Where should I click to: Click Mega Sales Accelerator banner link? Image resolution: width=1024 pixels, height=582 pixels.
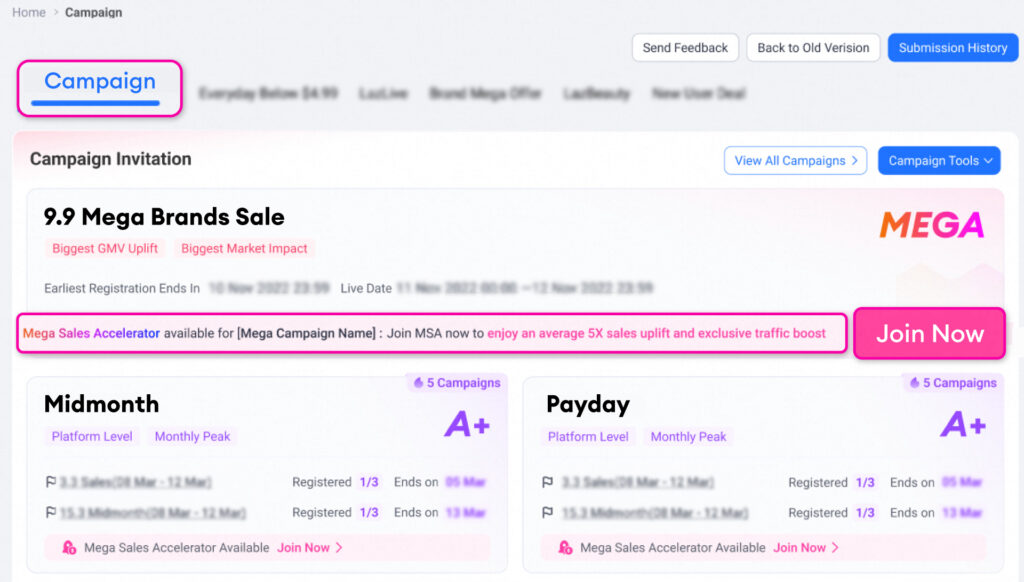[91, 333]
